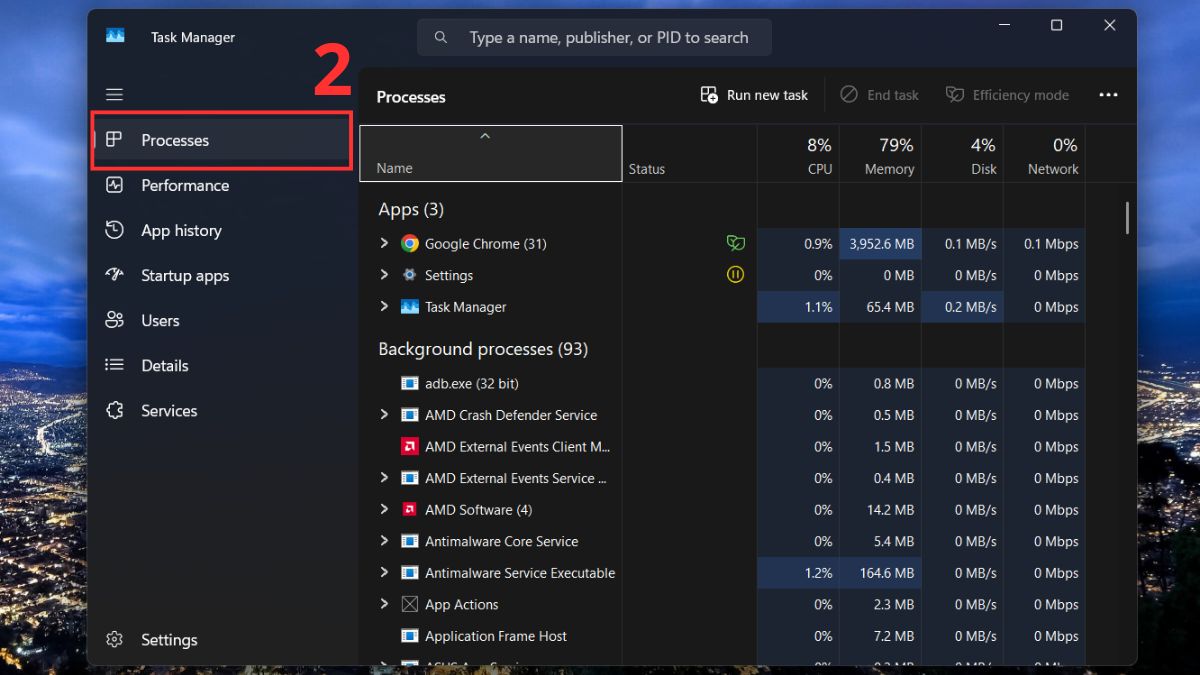Click the red AMD External Events Client icon
Screen dimensions: 1200x675
[x=409, y=447]
